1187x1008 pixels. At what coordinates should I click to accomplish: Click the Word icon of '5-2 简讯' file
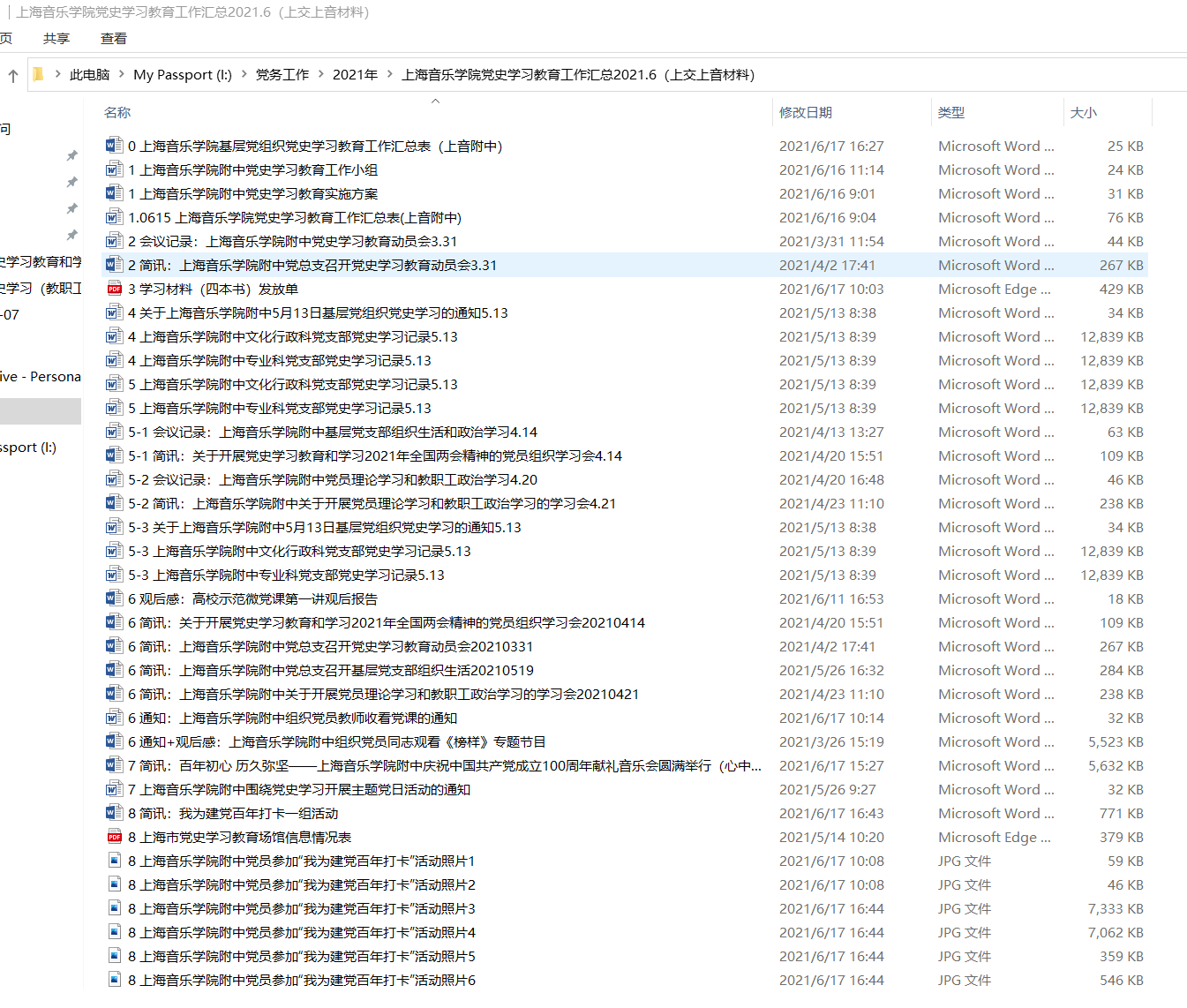click(114, 503)
